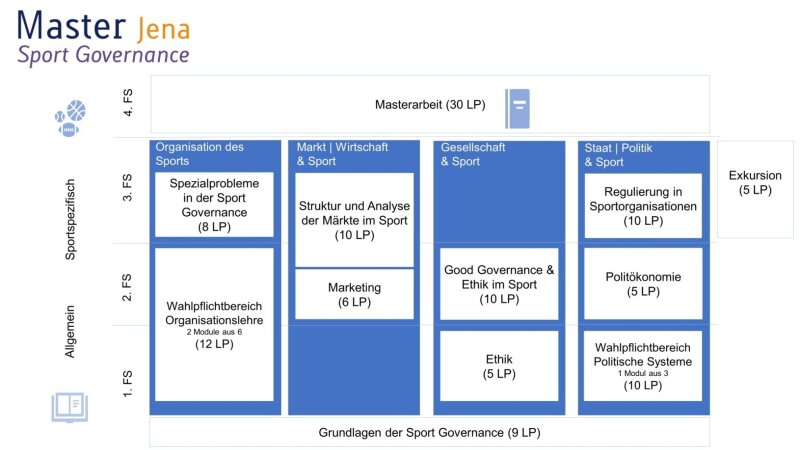Select the Masterarbeit (30 LP) block
Screen dimensions: 800x450
430,105
